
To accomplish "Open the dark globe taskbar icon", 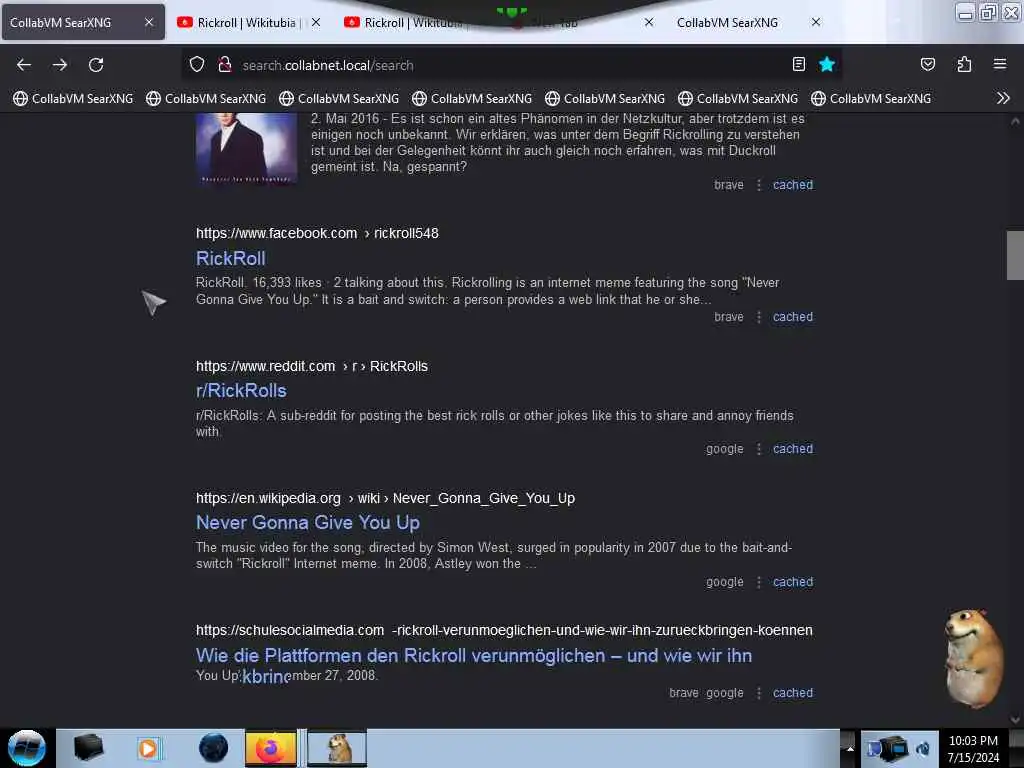I will coord(213,748).
